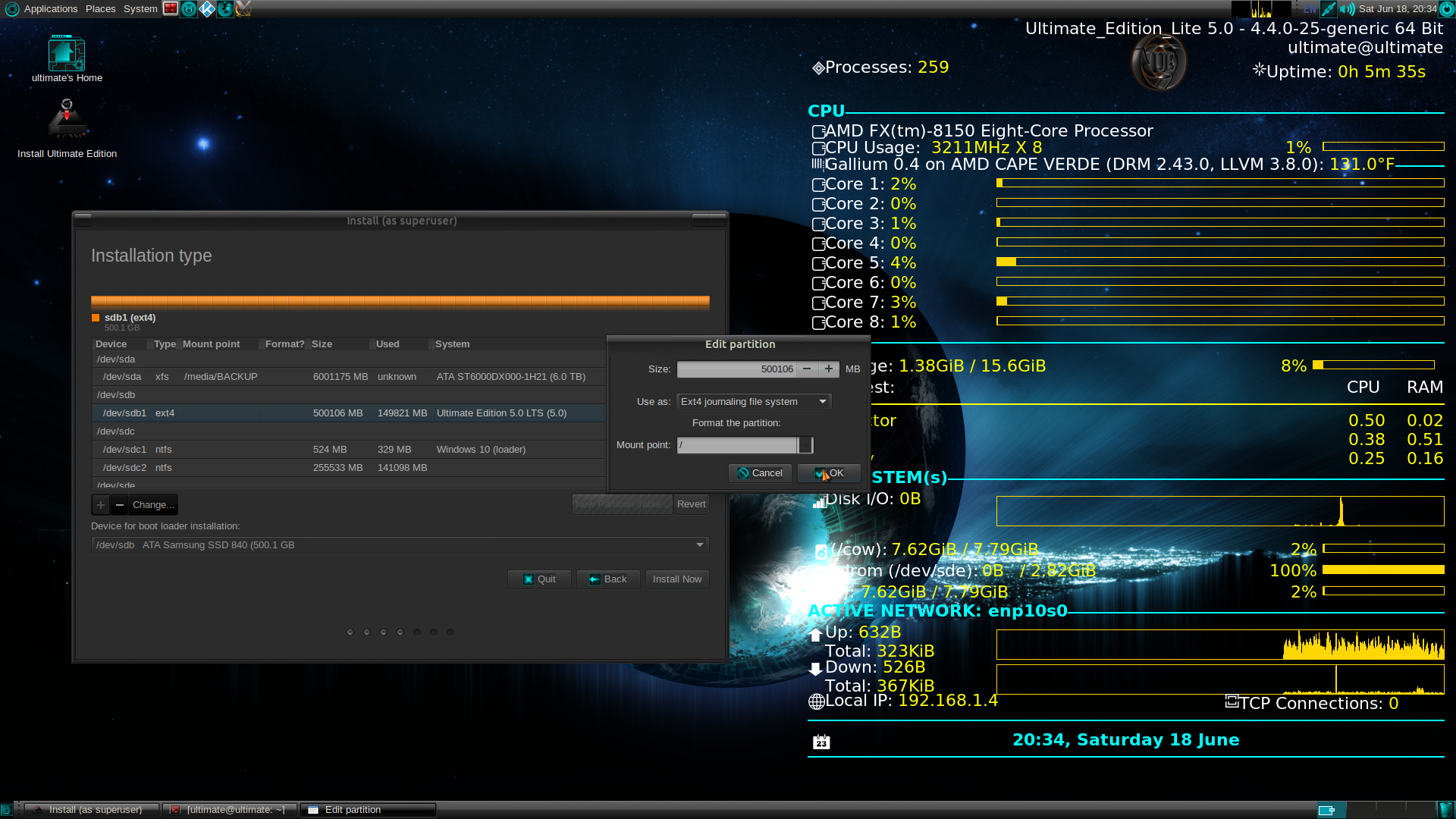The height and width of the screenshot is (819, 1456).
Task: Go Back to the previous installer step
Action: [608, 579]
